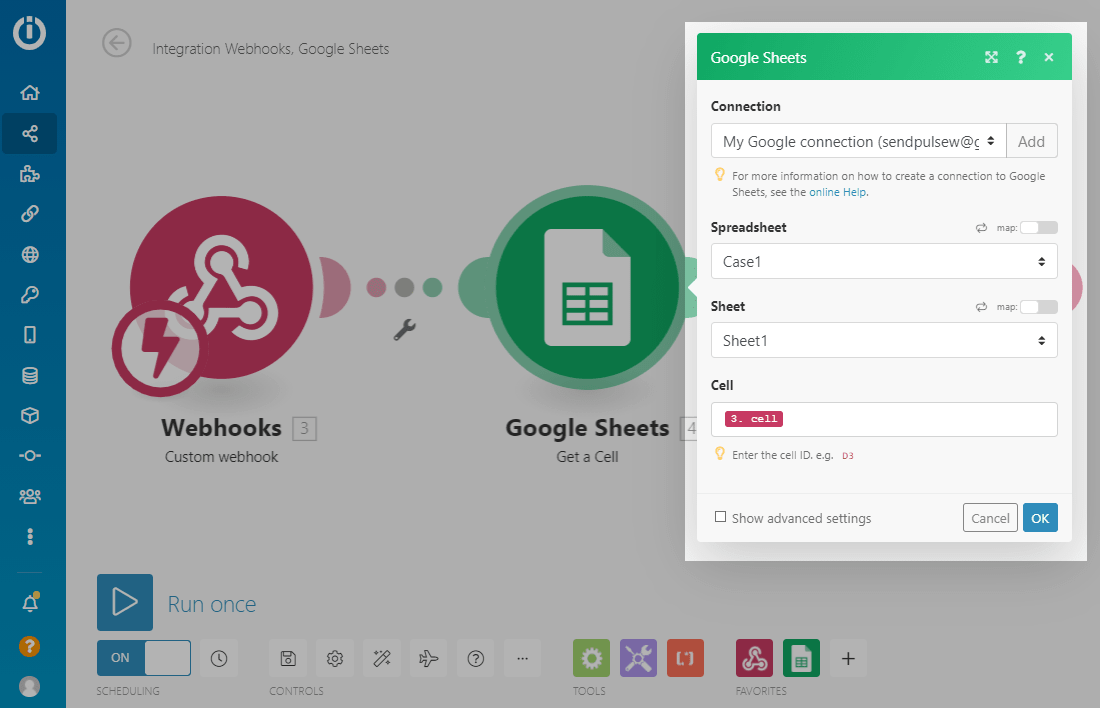Open Scenarios share icon in sidebar

tap(29, 133)
